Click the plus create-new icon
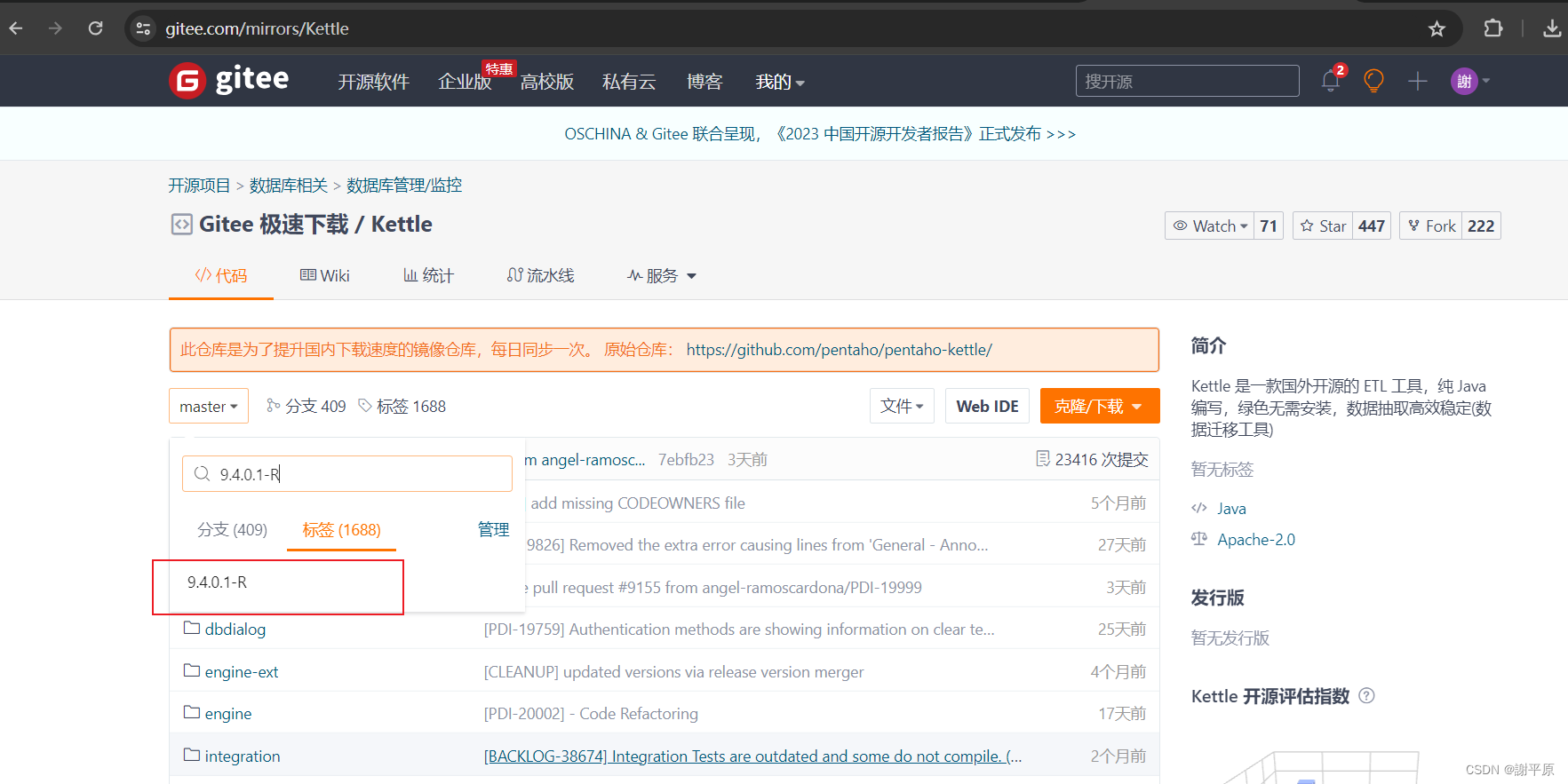This screenshot has height=784, width=1568. [x=1418, y=82]
